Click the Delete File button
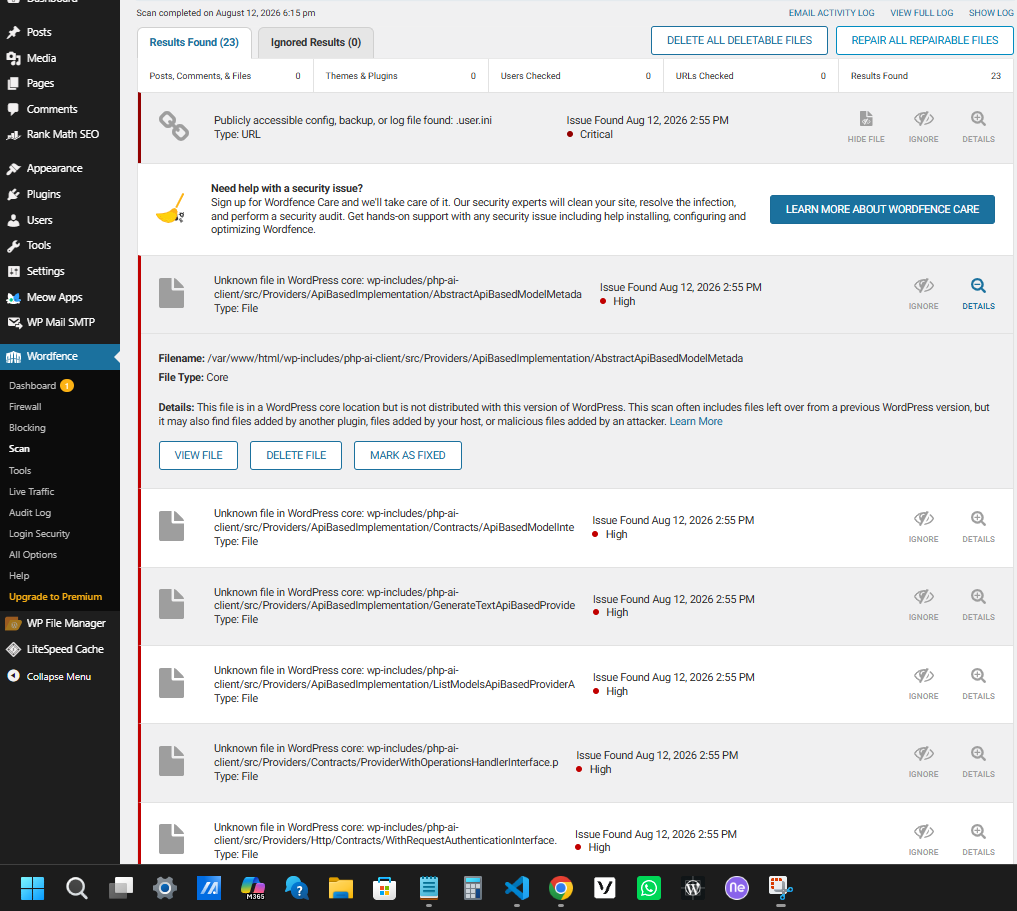 click(296, 455)
